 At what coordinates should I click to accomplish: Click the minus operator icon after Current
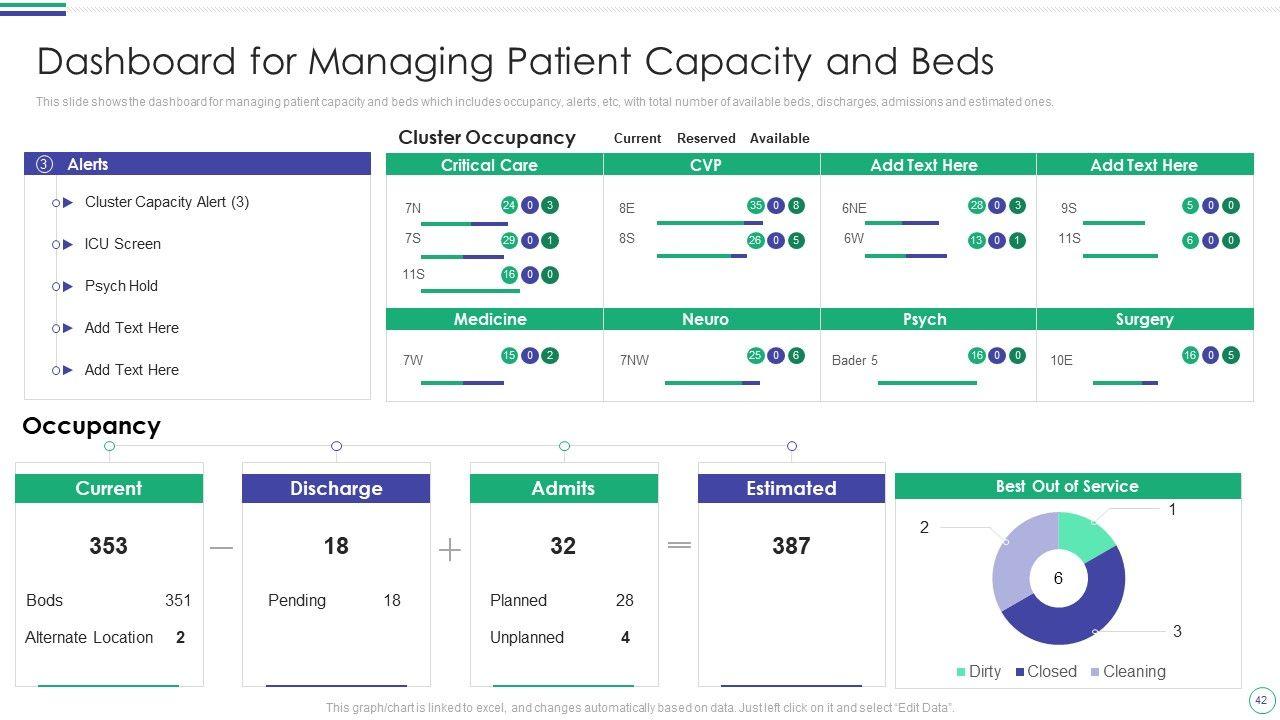click(x=222, y=548)
